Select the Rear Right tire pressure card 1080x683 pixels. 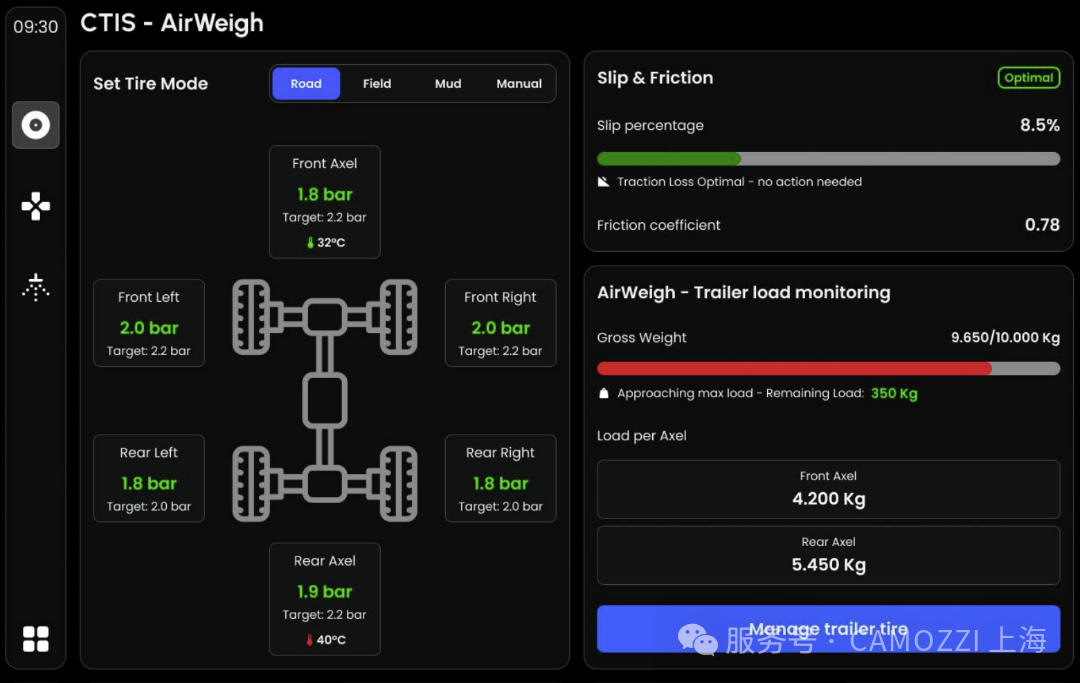pos(500,478)
